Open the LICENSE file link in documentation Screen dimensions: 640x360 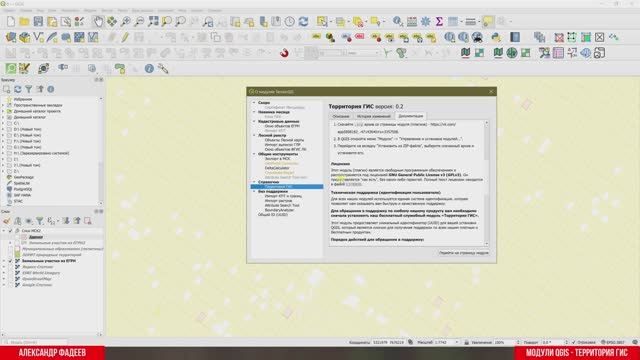coord(353,184)
